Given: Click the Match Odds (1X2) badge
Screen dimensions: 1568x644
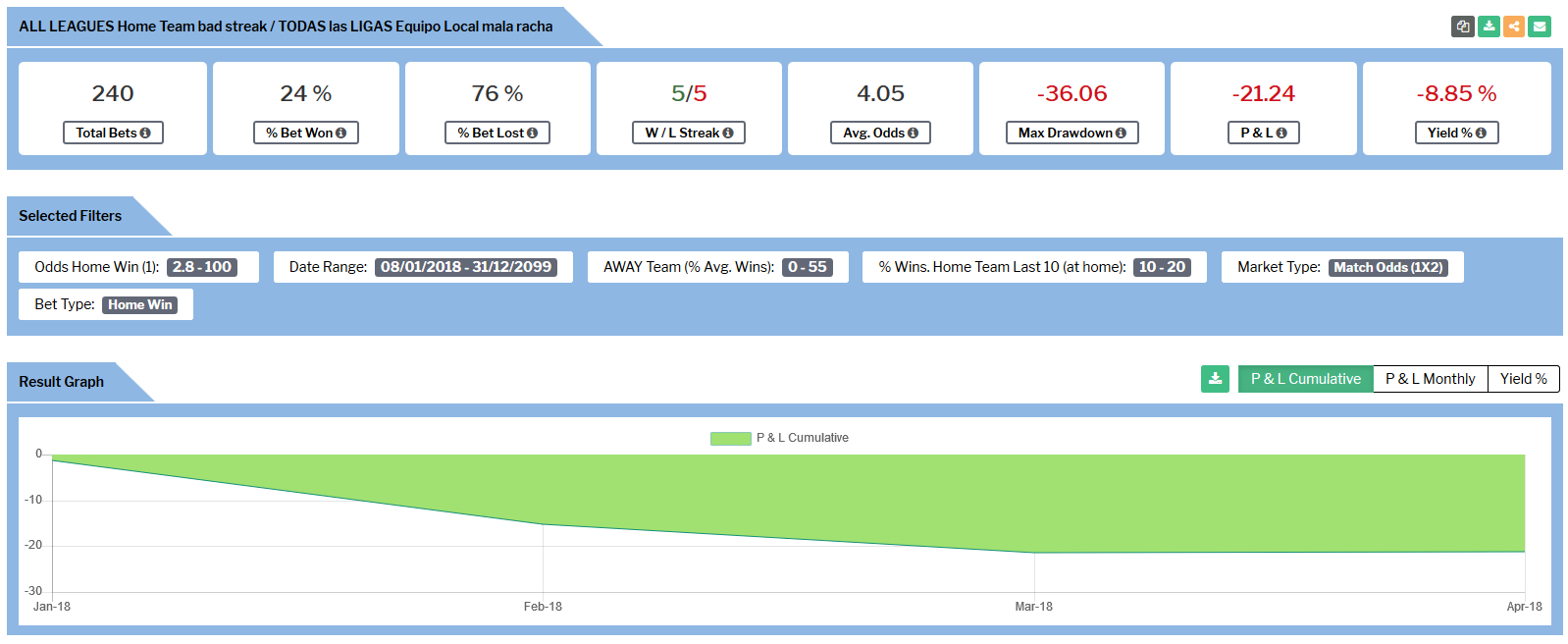Looking at the screenshot, I should (1388, 267).
